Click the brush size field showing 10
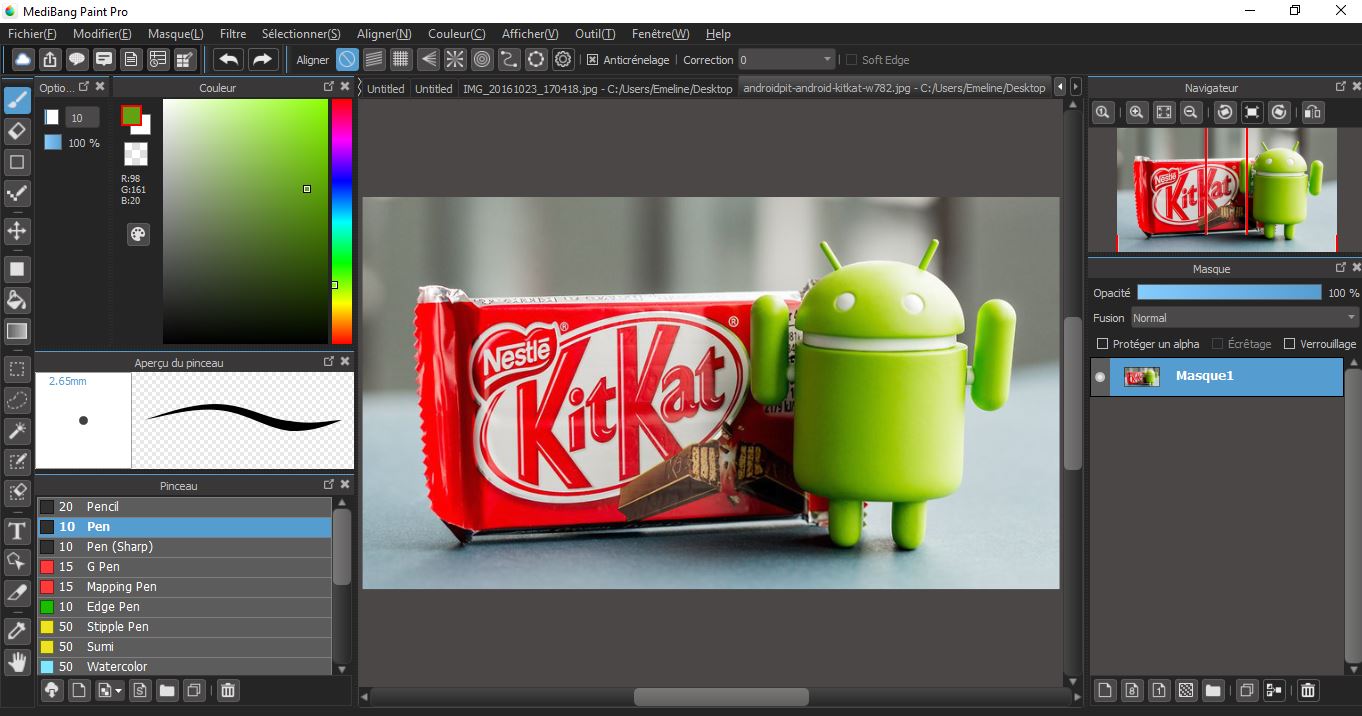This screenshot has height=716, width=1362. coord(82,118)
